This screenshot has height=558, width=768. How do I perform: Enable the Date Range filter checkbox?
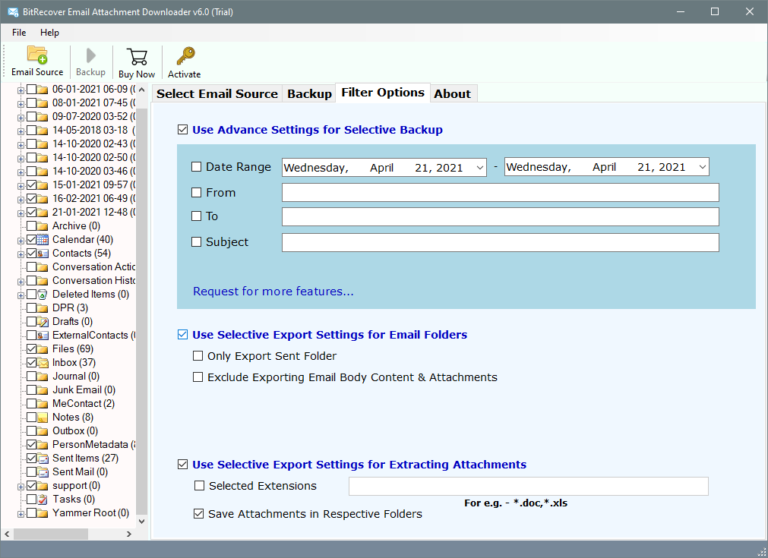click(x=196, y=167)
